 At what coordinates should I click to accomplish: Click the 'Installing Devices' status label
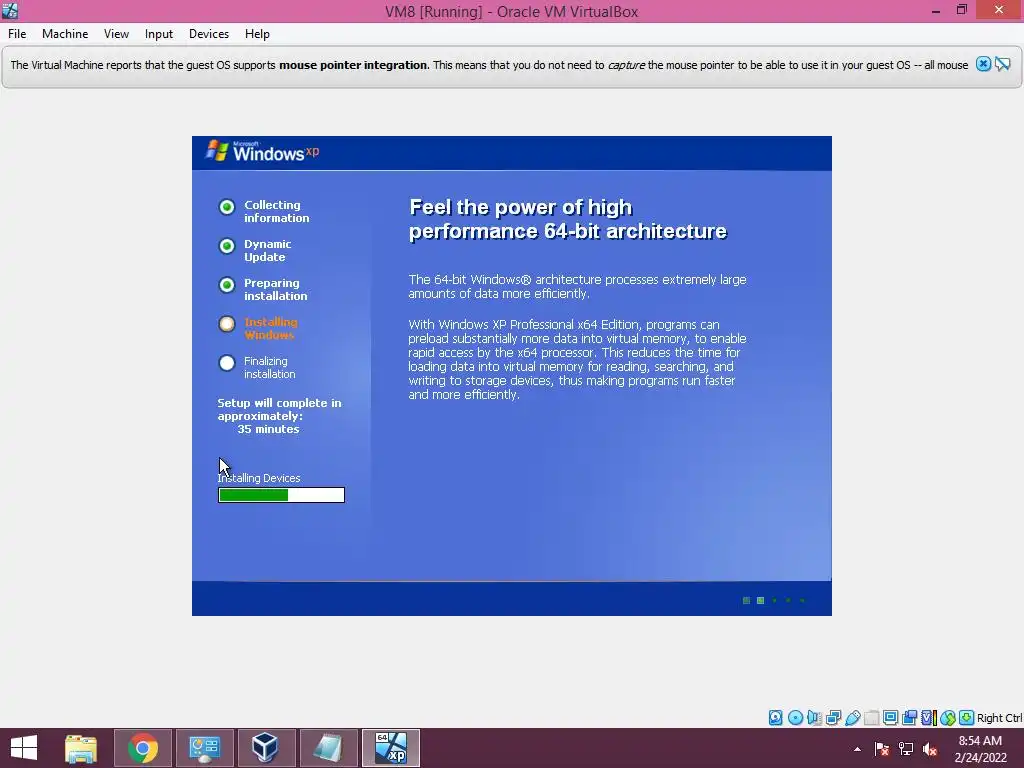(x=259, y=478)
